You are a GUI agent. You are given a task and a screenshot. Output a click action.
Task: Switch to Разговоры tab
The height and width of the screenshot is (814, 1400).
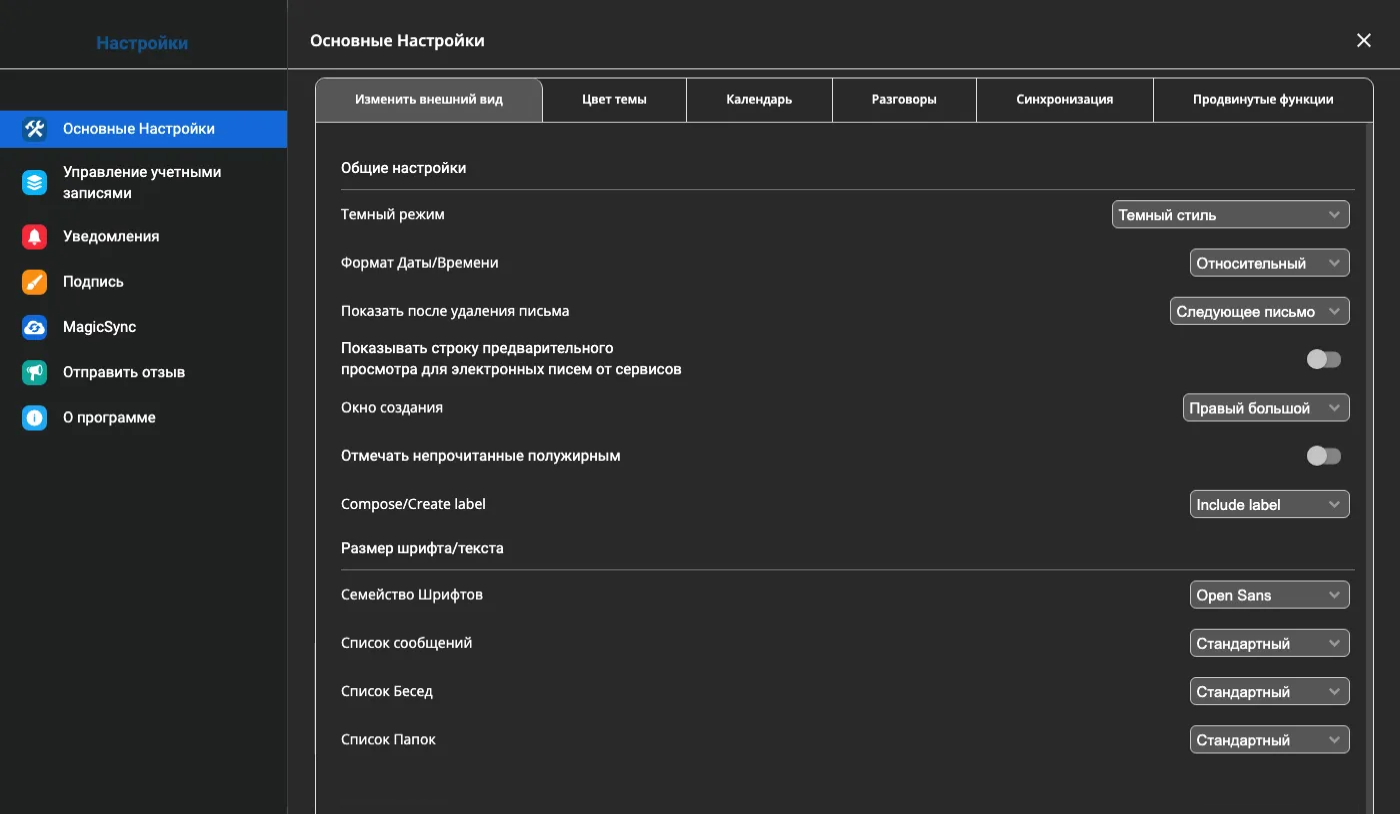tap(904, 100)
